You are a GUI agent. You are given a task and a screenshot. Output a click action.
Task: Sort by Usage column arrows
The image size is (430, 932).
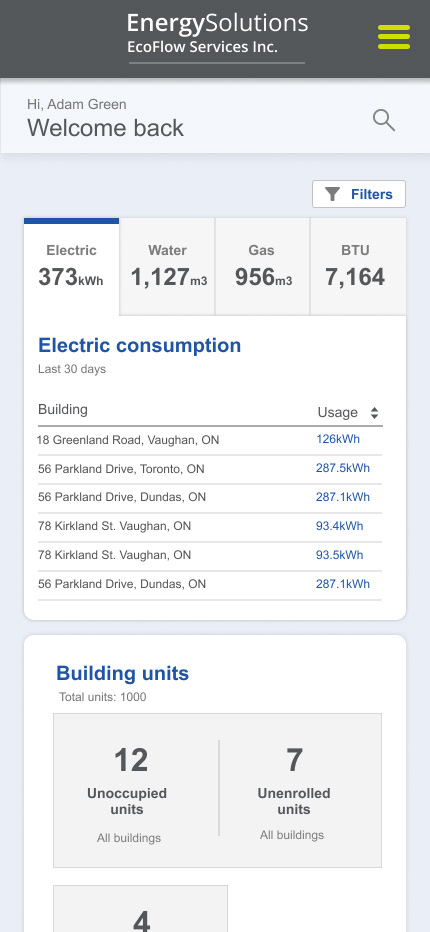point(374,413)
